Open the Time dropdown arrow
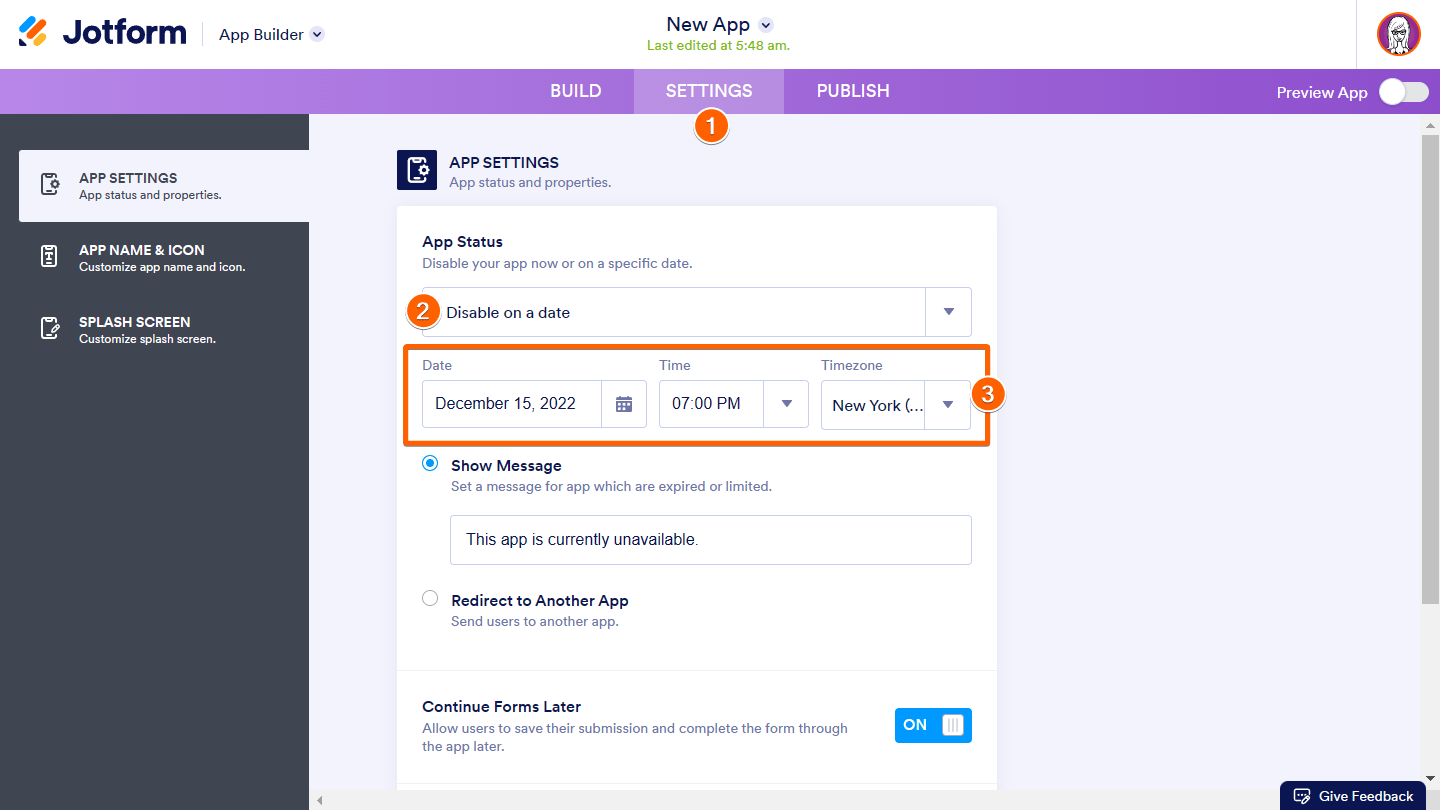The height and width of the screenshot is (810, 1440). click(x=786, y=404)
